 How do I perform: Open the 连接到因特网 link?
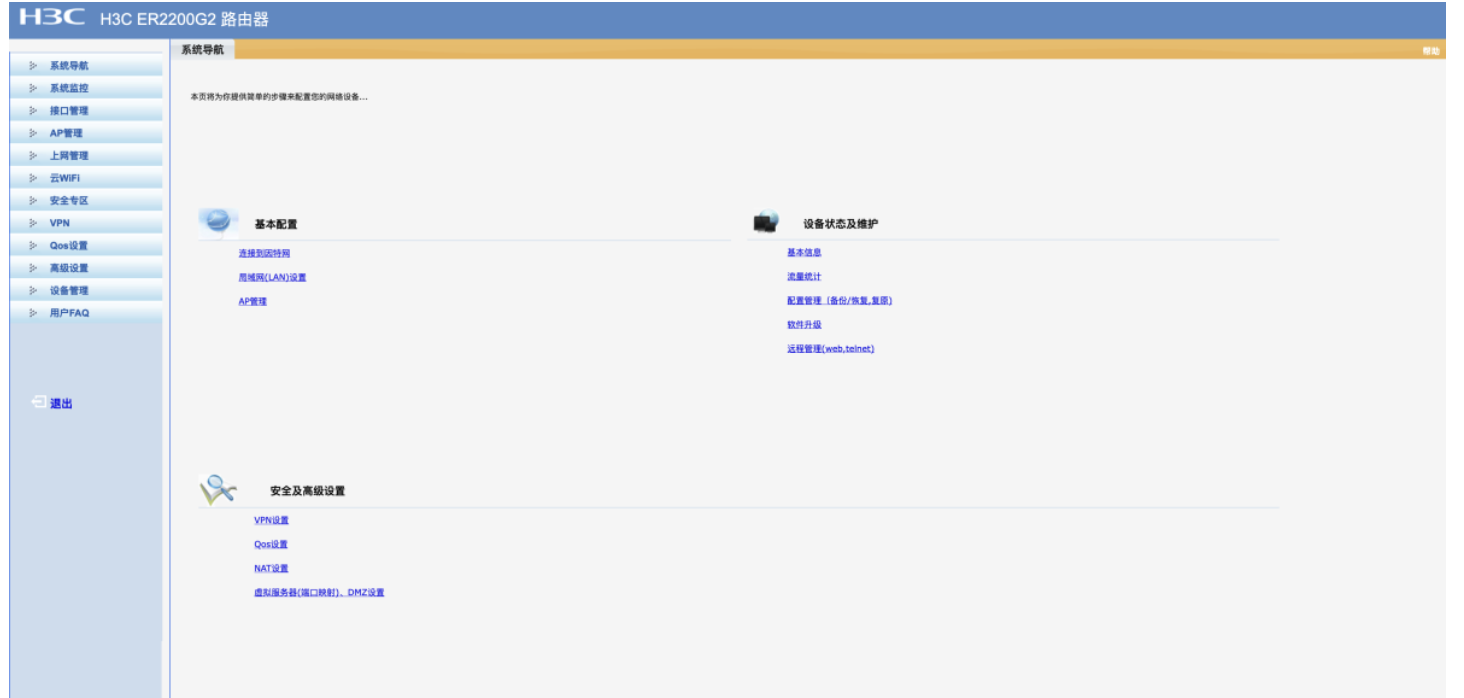coord(264,253)
